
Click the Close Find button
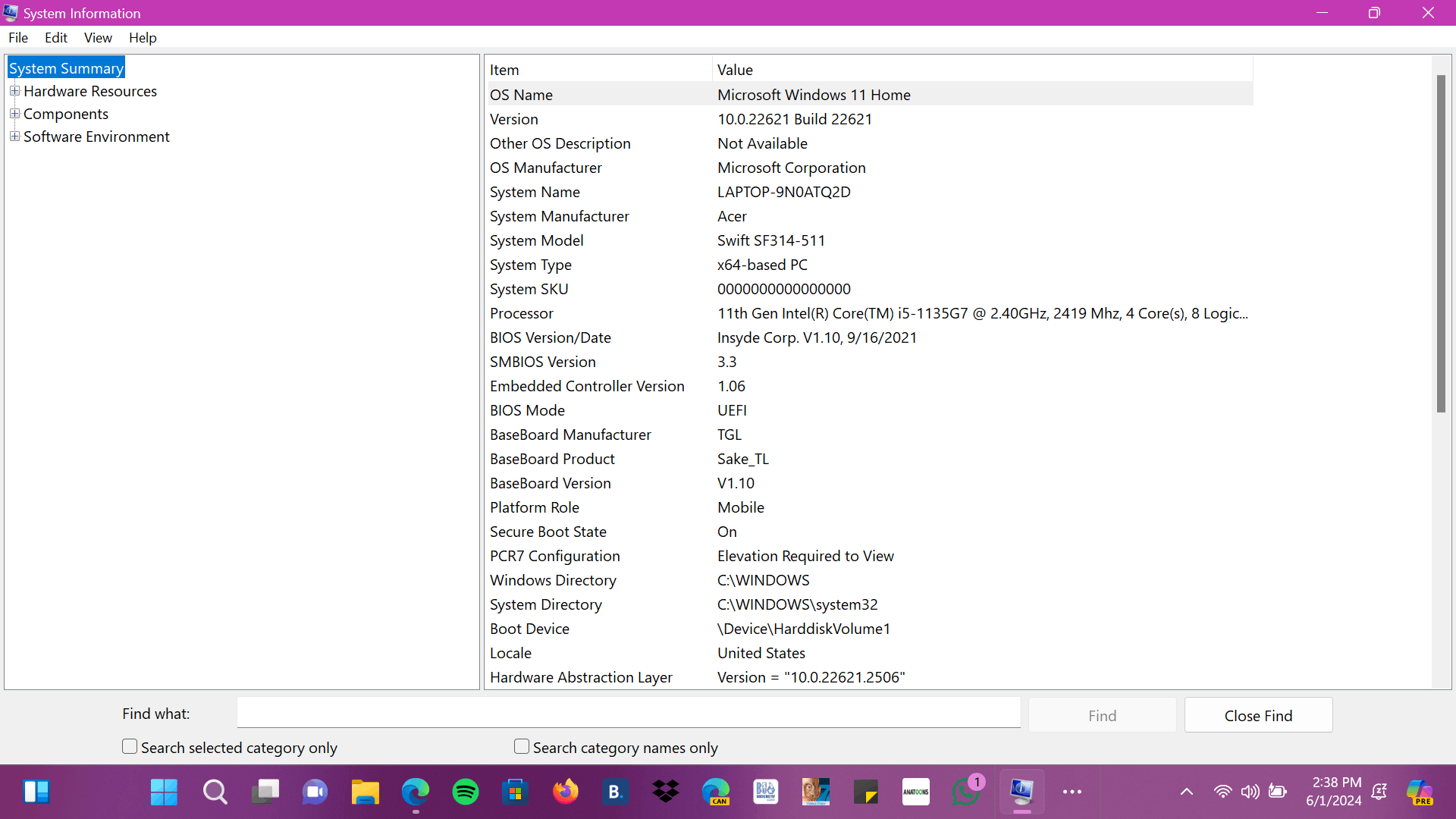click(1258, 715)
